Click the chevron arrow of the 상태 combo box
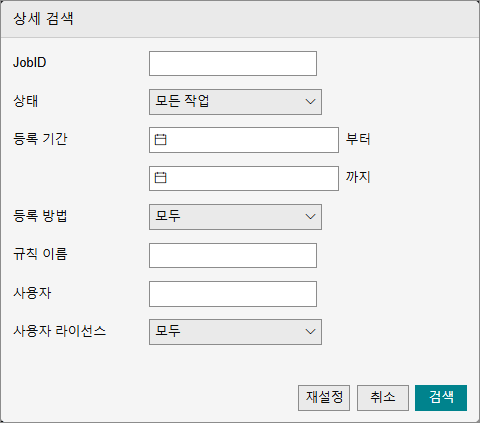Screen dimensions: 480x423 (x=310, y=102)
